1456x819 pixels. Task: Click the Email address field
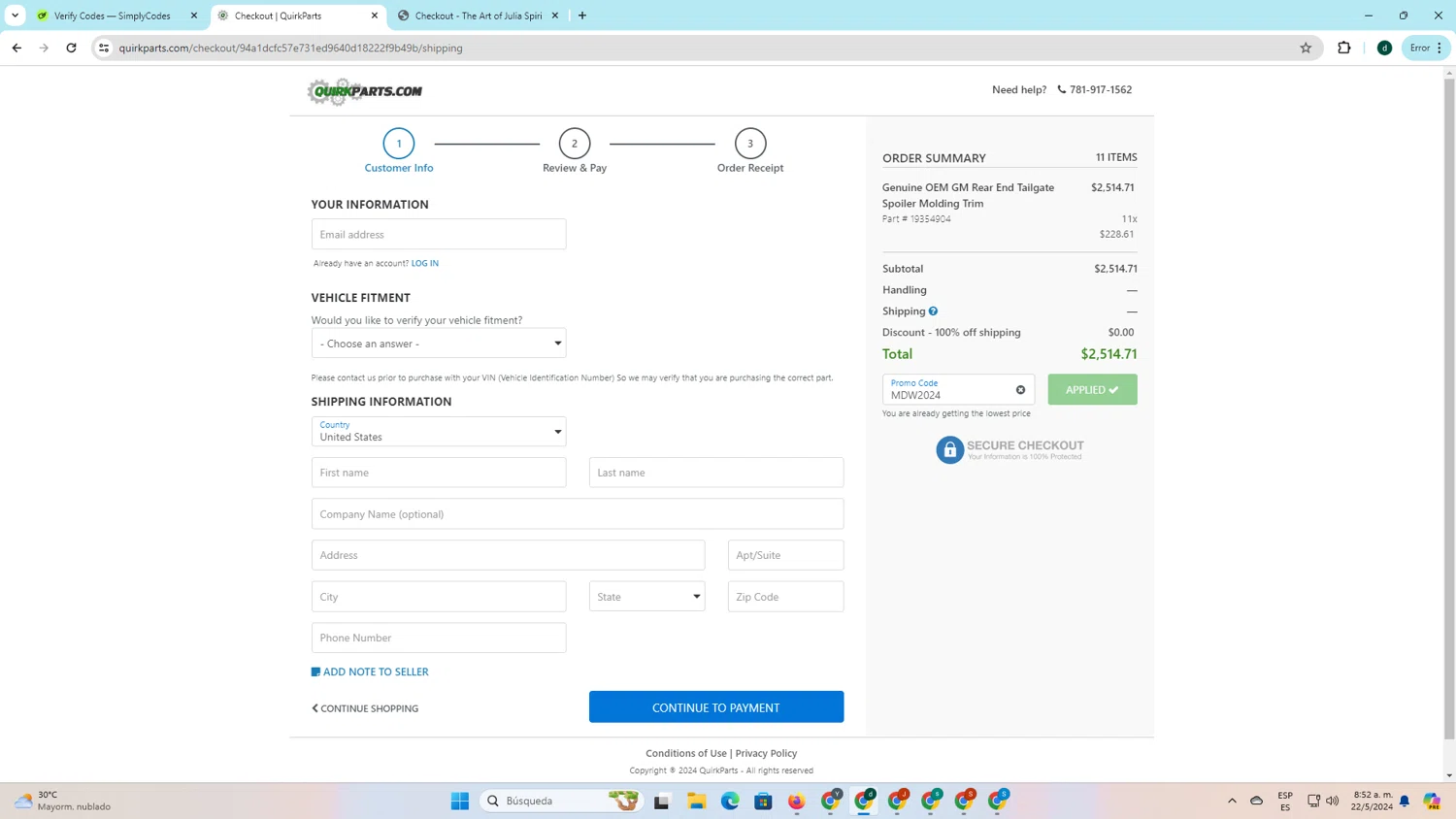pos(439,234)
